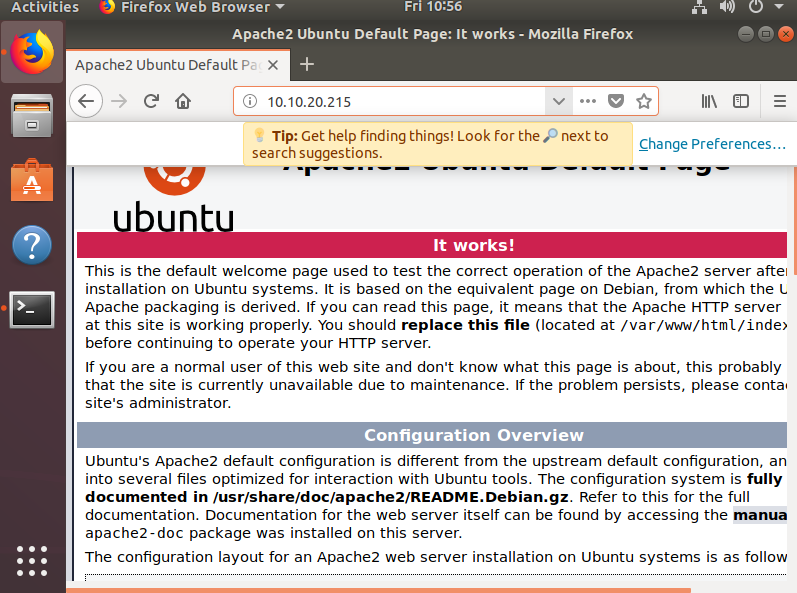
Task: Click the It works! banner heading
Action: pos(474,245)
